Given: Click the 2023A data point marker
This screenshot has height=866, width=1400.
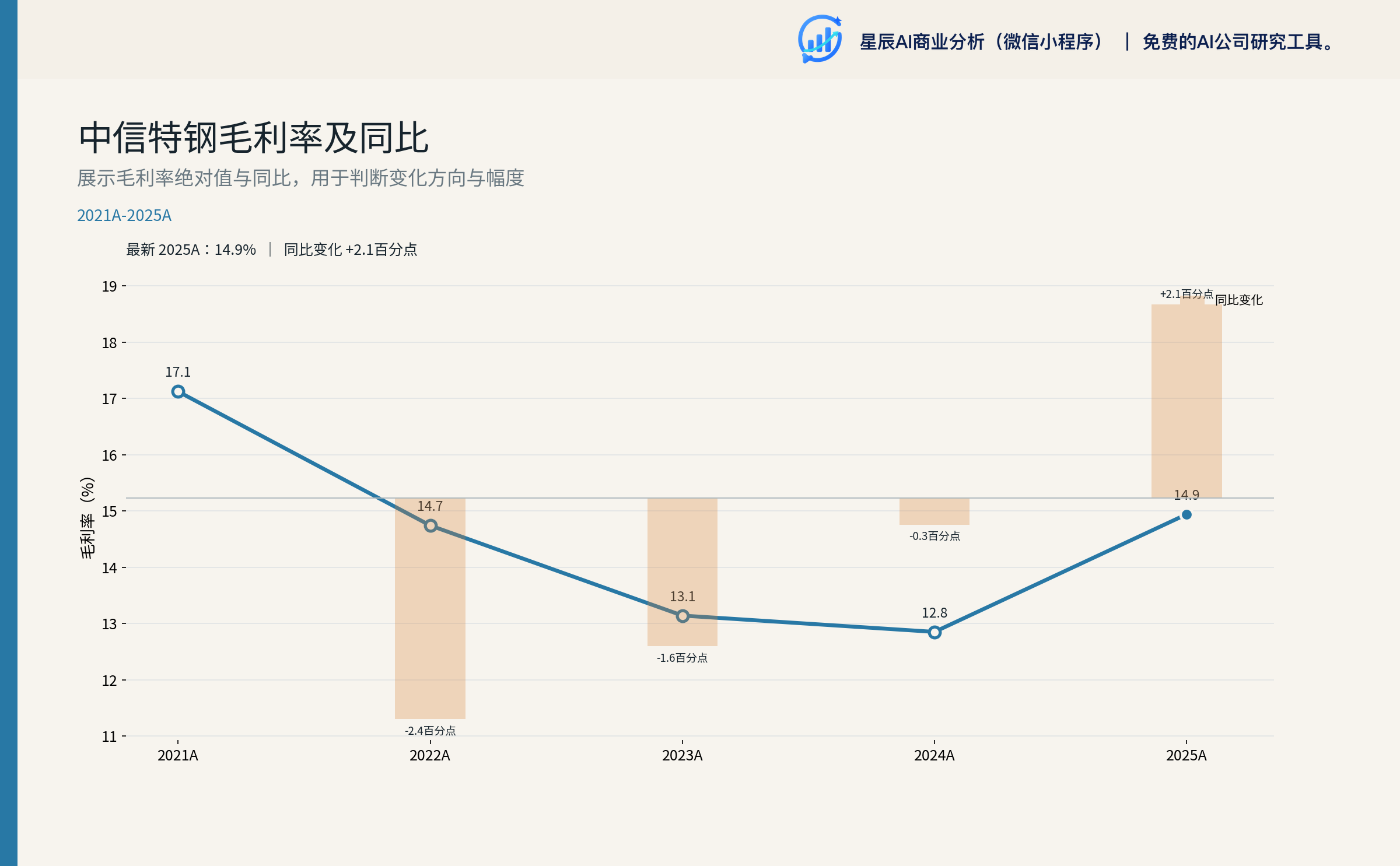Looking at the screenshot, I should 682,616.
